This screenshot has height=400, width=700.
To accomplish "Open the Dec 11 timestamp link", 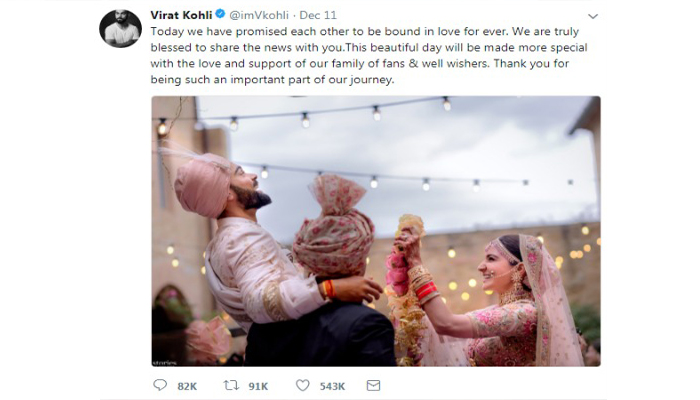I will pyautogui.click(x=318, y=15).
